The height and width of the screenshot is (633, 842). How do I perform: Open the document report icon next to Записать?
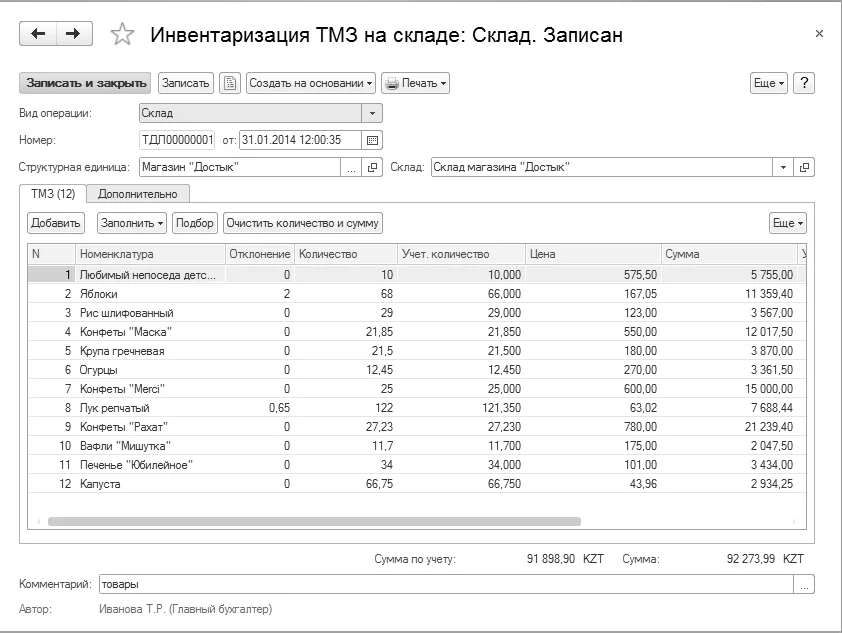point(230,83)
